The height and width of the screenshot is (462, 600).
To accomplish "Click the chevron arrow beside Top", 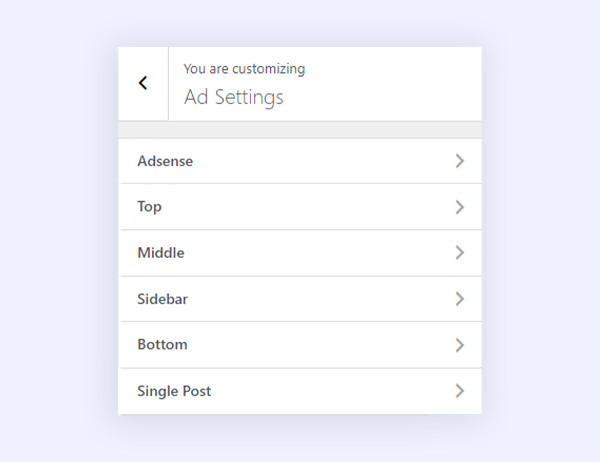I will click(x=460, y=207).
